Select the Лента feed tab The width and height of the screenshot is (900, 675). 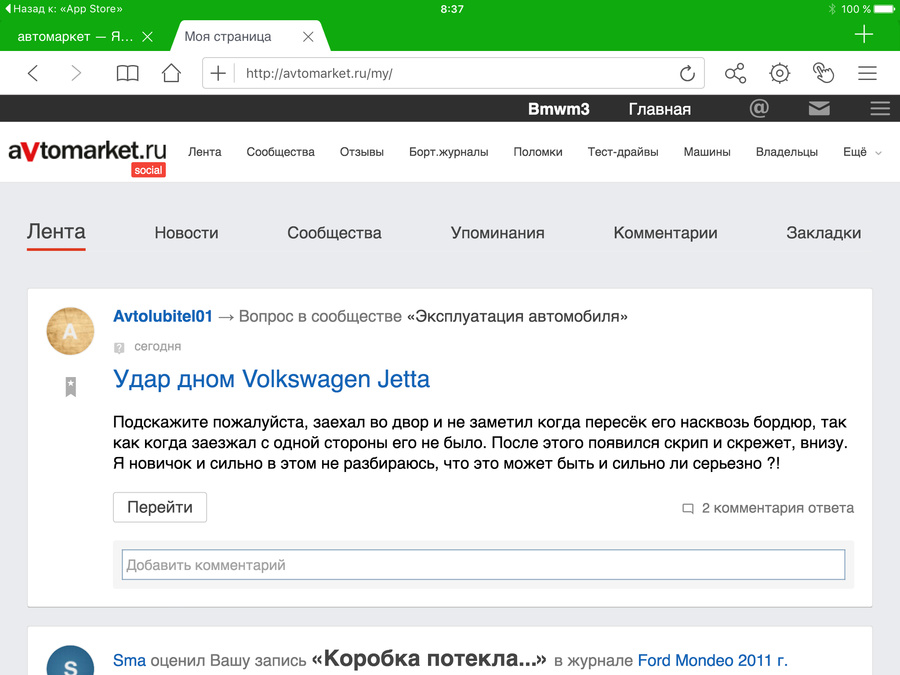pyautogui.click(x=56, y=232)
